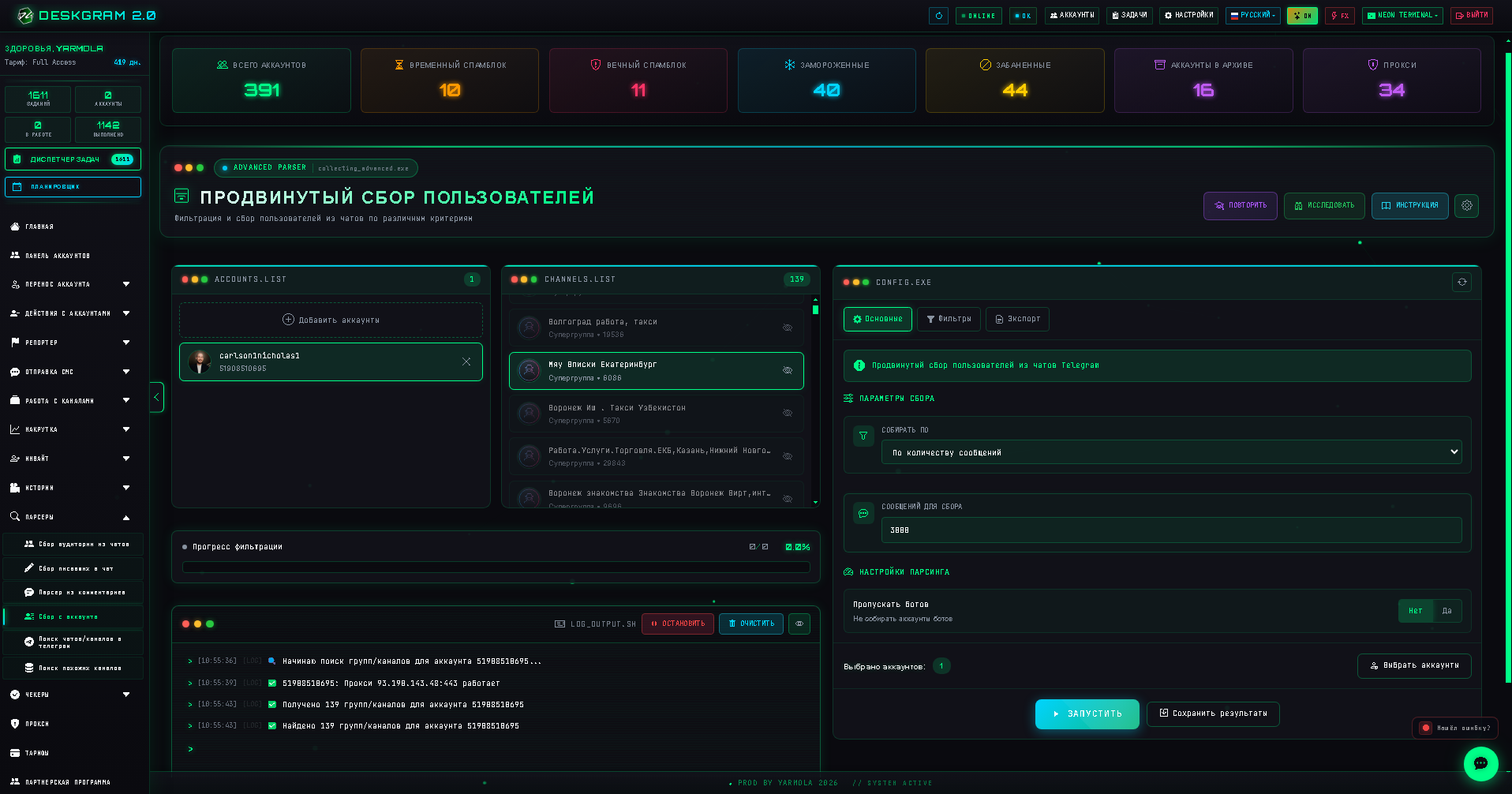Switch to the Фильтры tab

coord(949,319)
